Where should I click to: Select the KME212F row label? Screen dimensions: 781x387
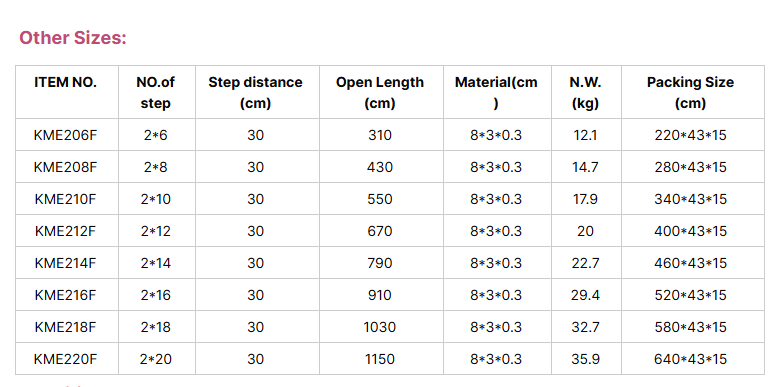click(x=65, y=231)
